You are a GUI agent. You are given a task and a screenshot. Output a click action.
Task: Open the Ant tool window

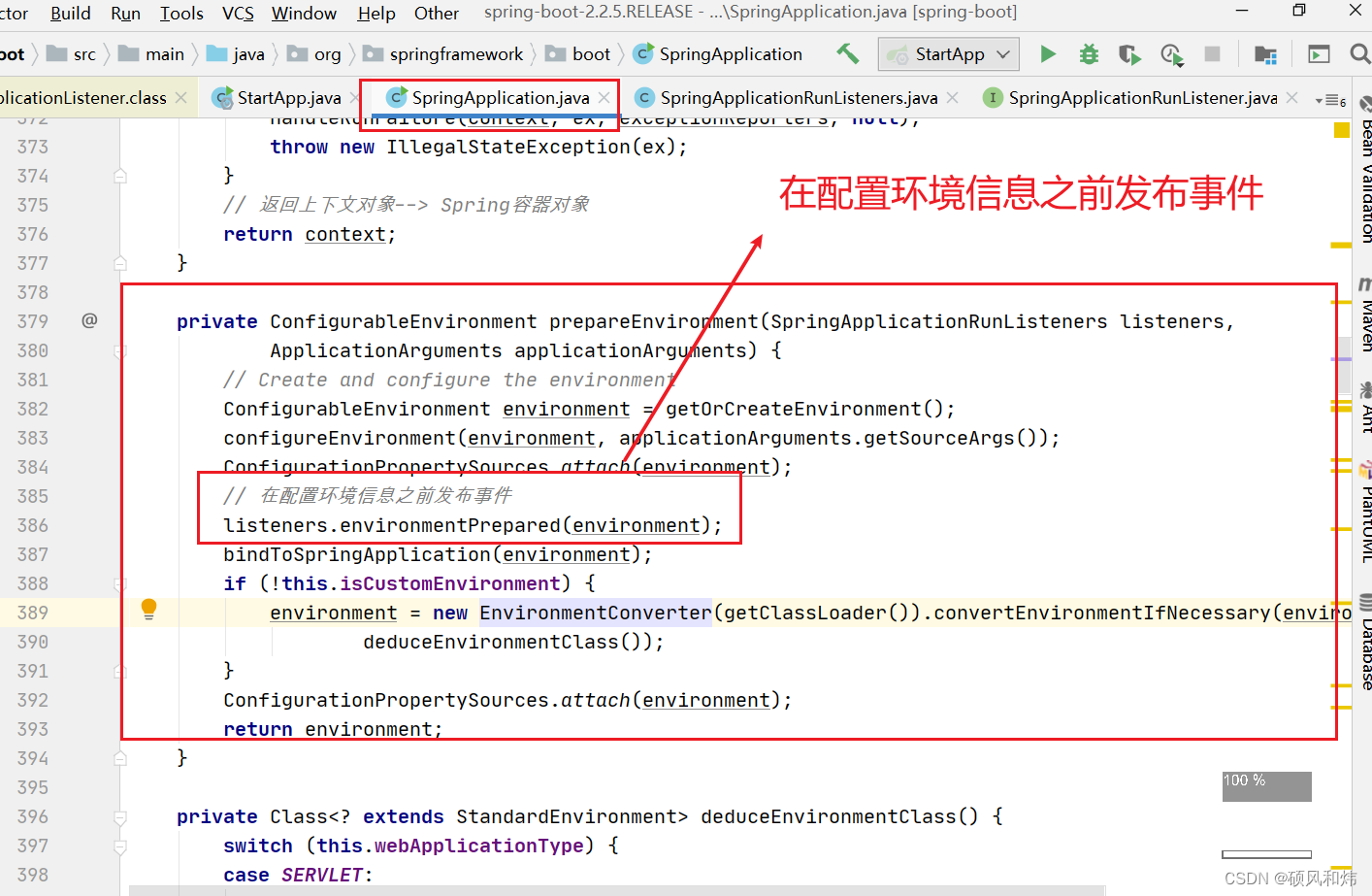(1365, 407)
